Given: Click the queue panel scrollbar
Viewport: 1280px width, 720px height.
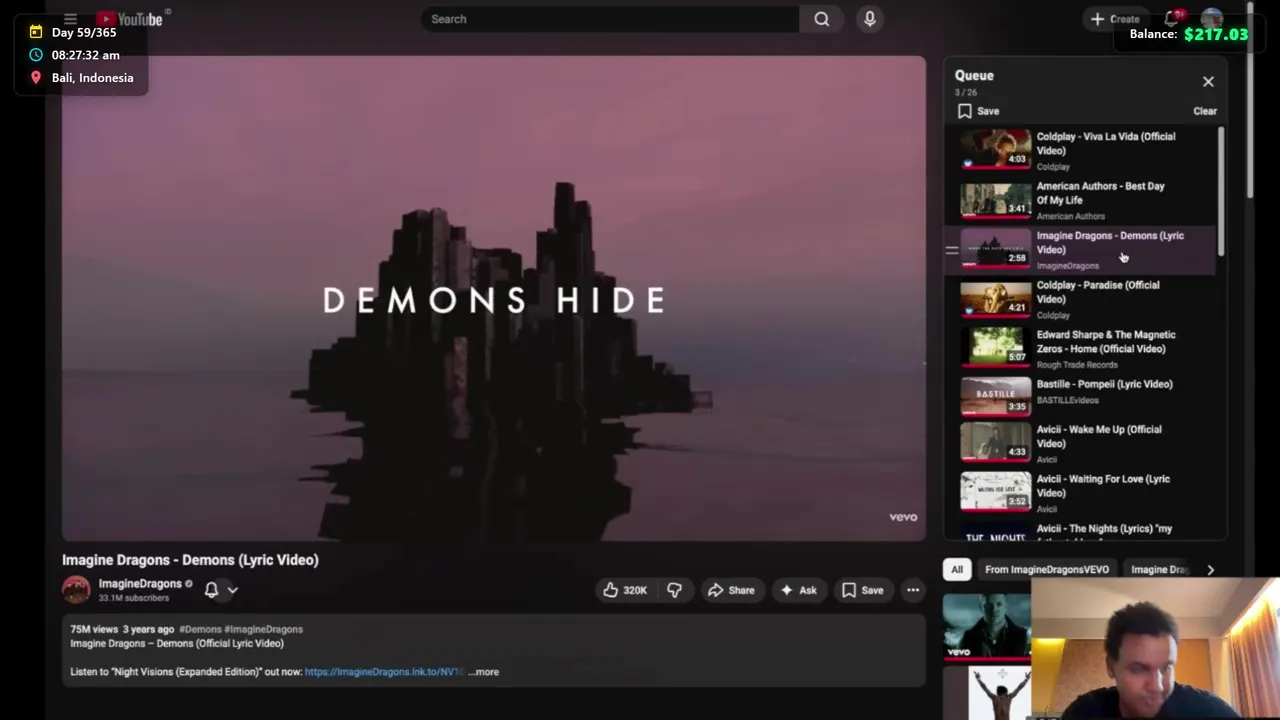Looking at the screenshot, I should click(x=1220, y=192).
